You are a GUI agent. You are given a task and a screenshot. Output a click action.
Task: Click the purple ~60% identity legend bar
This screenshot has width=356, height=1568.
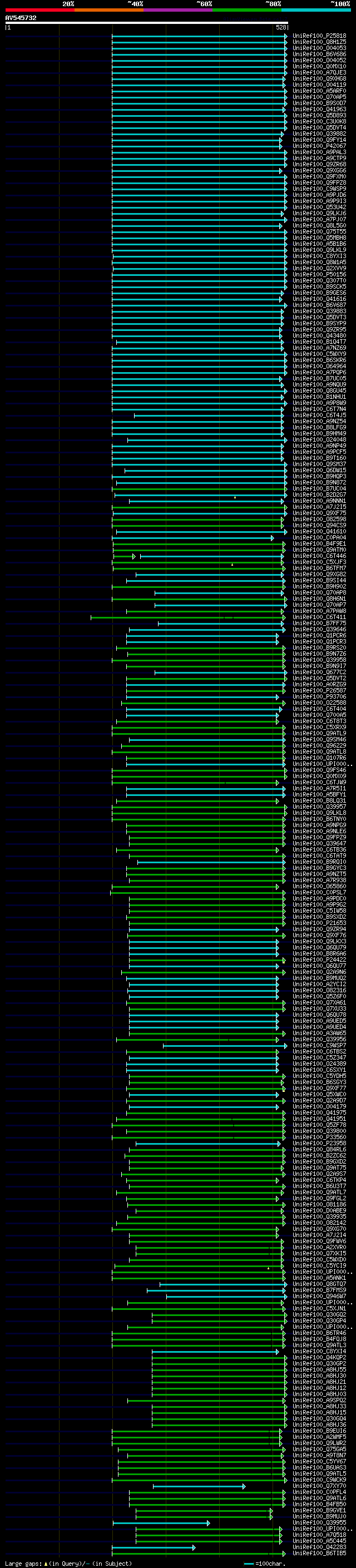click(179, 10)
